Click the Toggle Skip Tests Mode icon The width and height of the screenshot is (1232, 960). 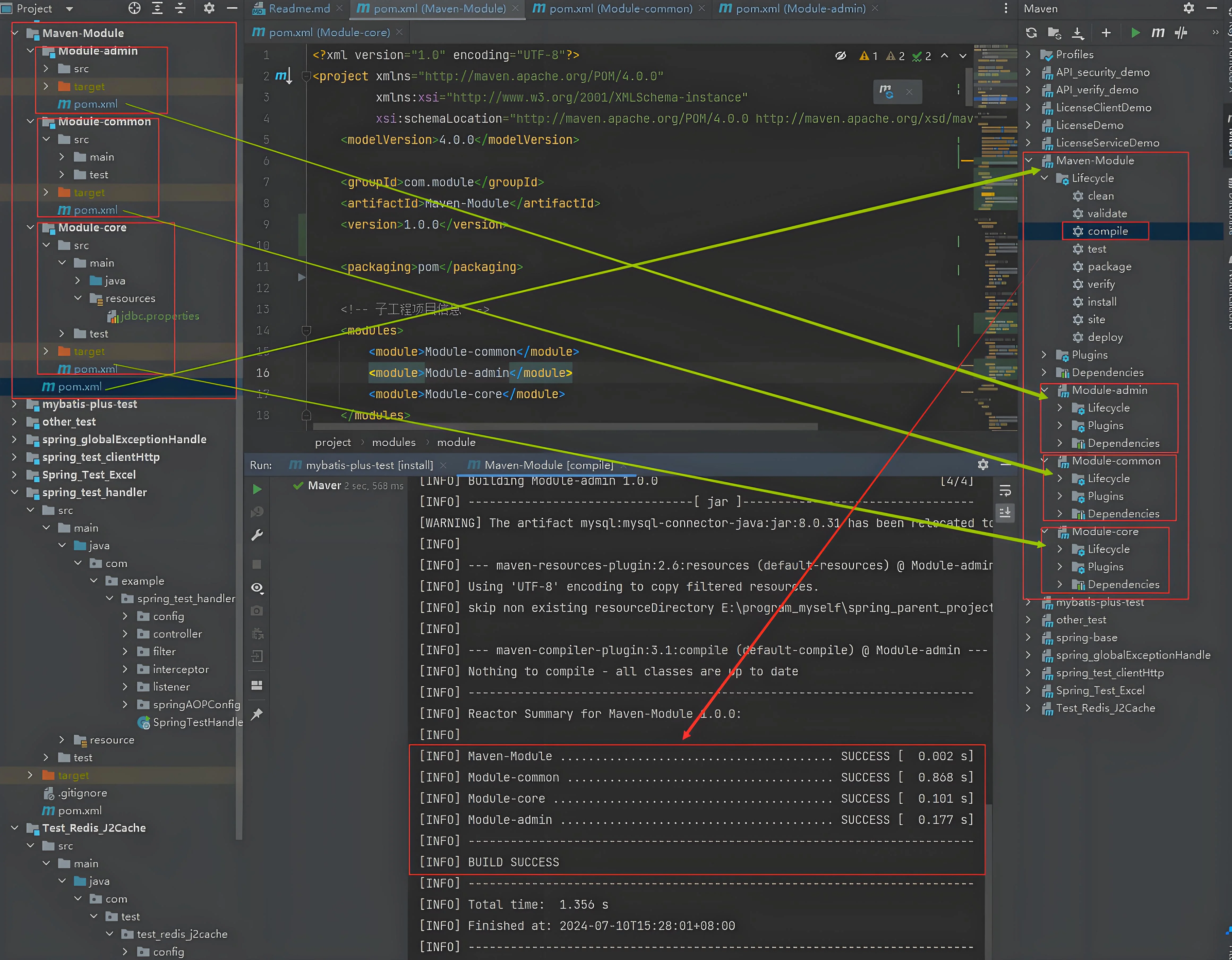click(x=1181, y=33)
